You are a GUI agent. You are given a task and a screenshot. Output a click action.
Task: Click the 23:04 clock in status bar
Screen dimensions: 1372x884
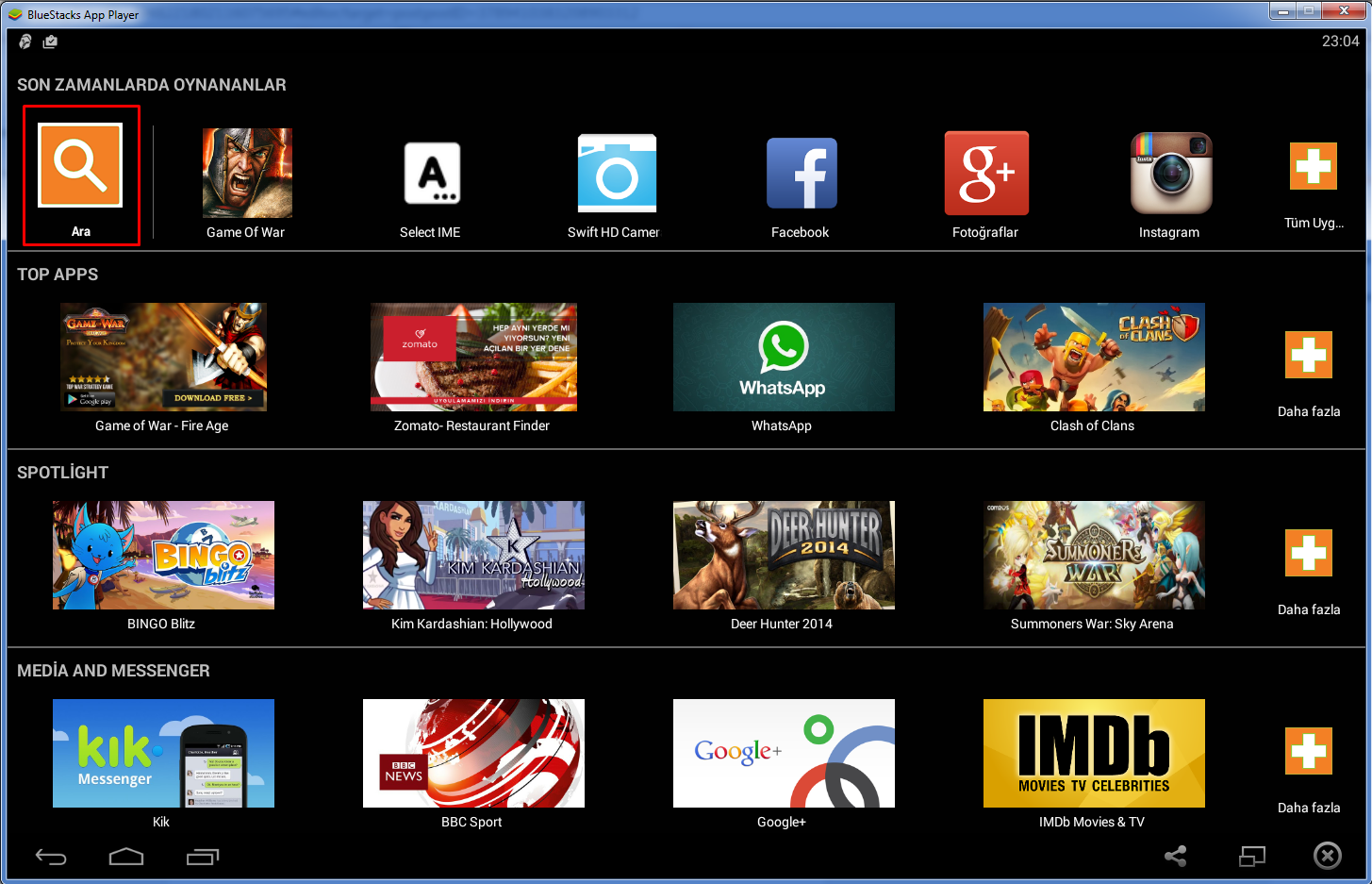click(1340, 42)
